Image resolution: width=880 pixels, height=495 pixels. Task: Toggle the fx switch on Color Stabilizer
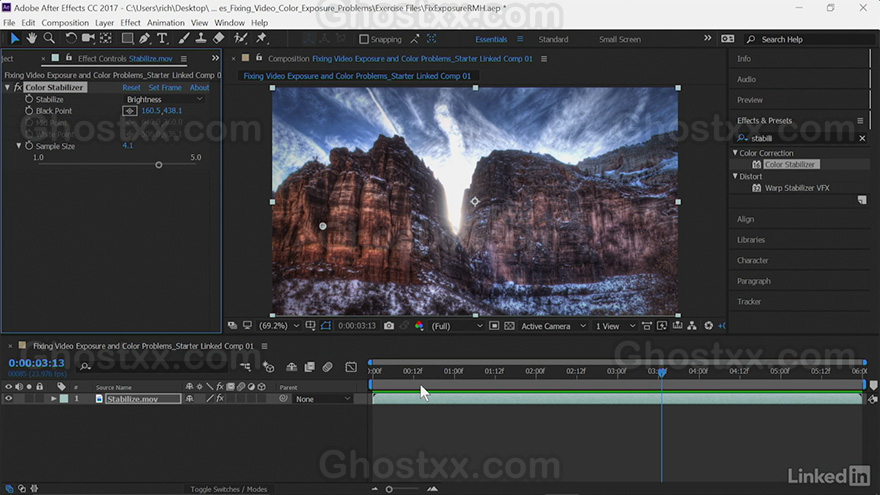point(17,88)
